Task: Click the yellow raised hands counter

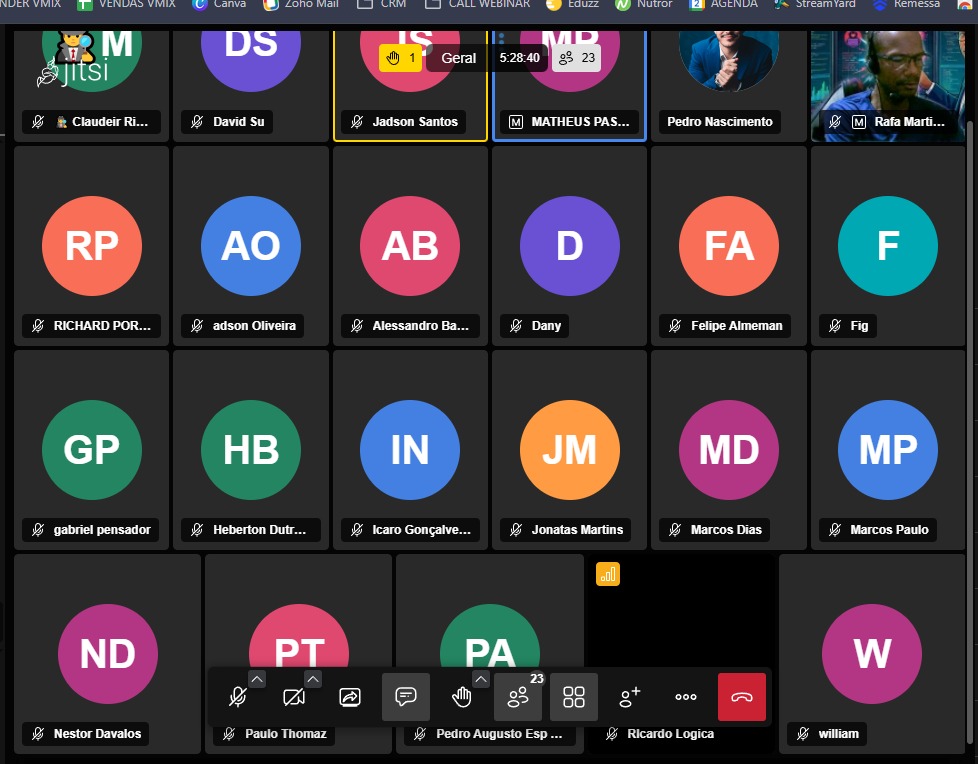Action: pyautogui.click(x=401, y=58)
